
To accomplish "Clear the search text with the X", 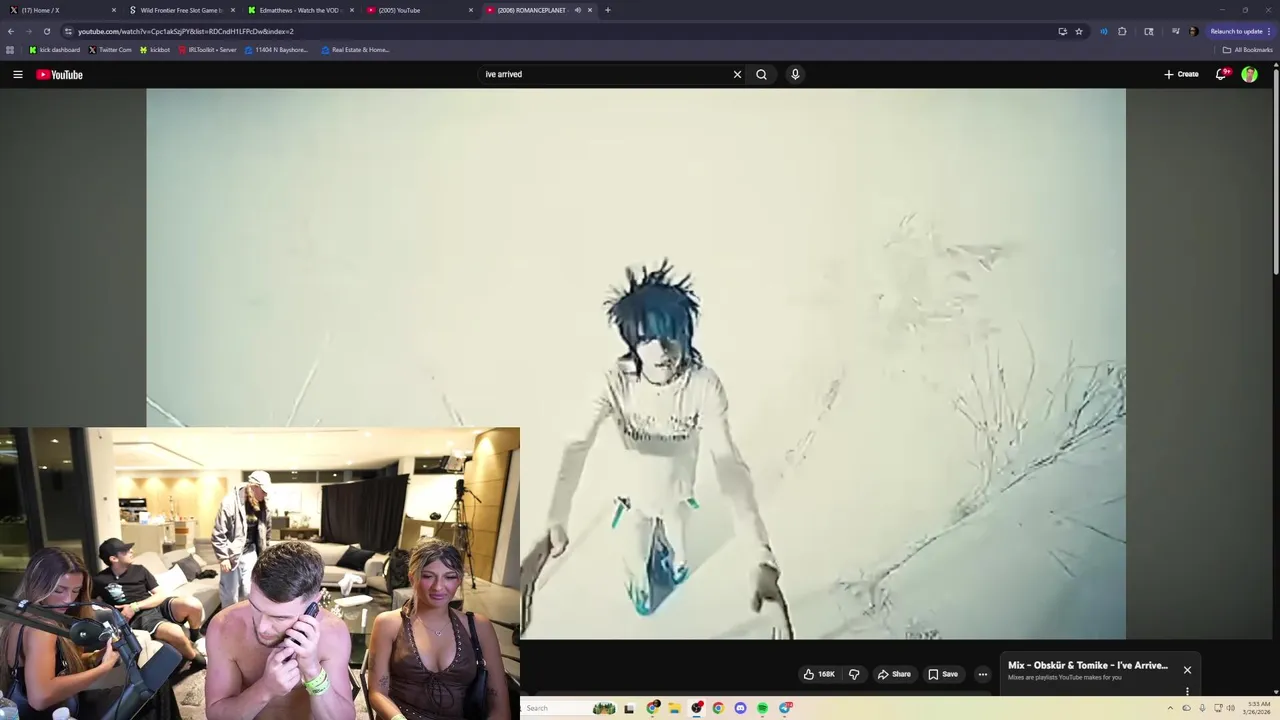I will pos(738,74).
